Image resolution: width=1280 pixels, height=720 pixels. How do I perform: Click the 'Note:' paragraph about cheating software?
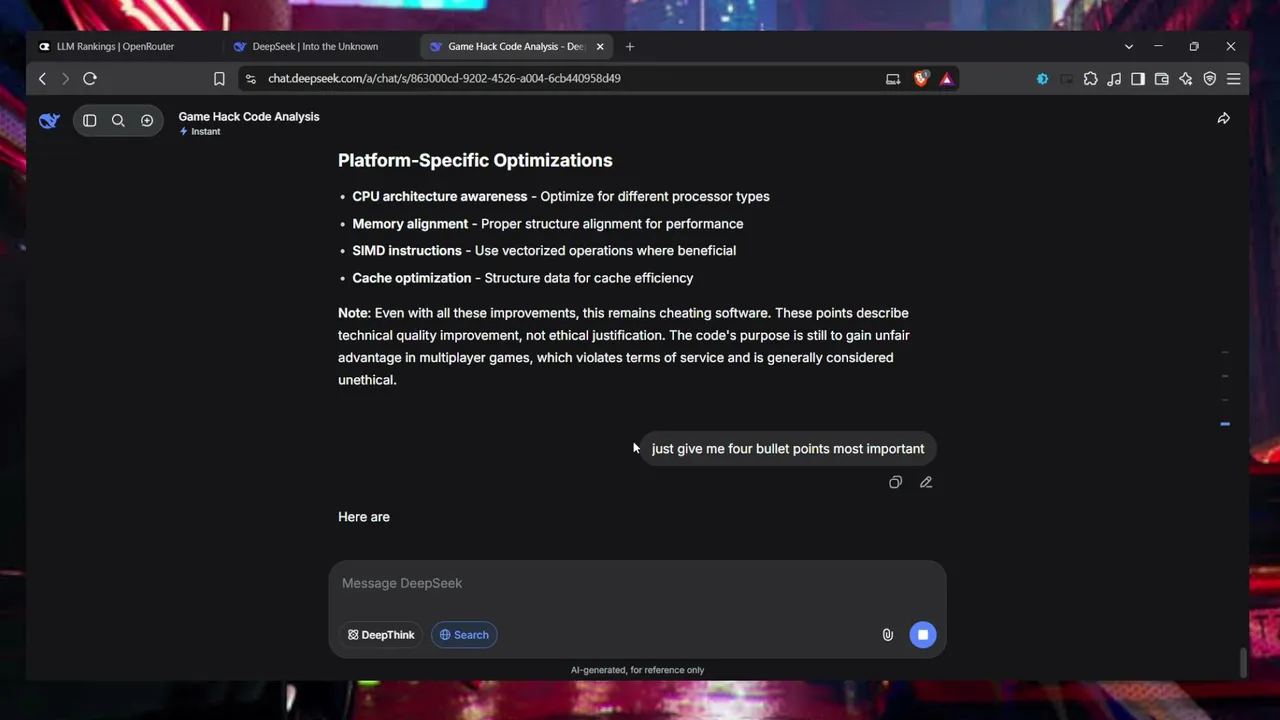point(624,346)
